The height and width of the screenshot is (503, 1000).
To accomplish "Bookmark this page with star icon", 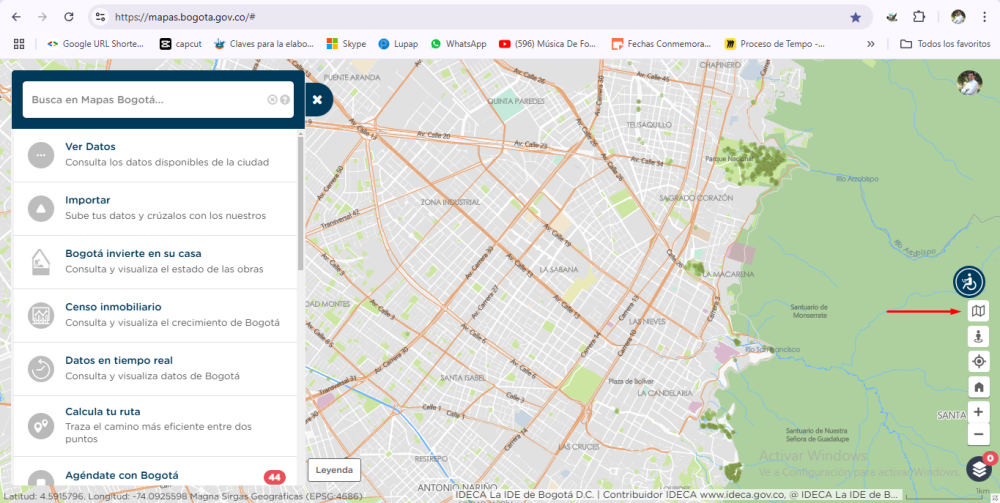I will (x=855, y=17).
